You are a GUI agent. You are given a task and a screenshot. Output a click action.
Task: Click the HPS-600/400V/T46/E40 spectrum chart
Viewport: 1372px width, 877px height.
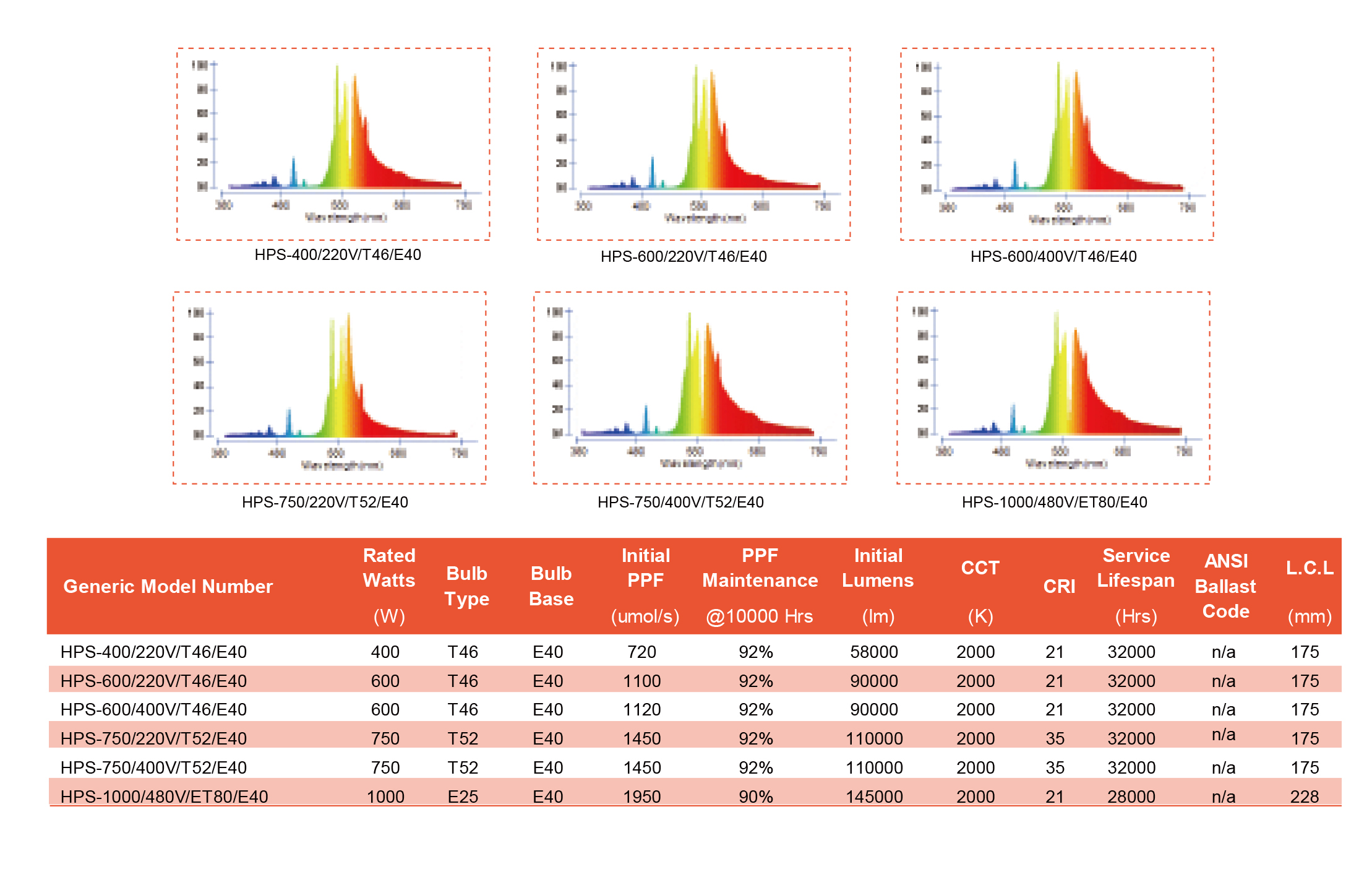coord(1057,144)
